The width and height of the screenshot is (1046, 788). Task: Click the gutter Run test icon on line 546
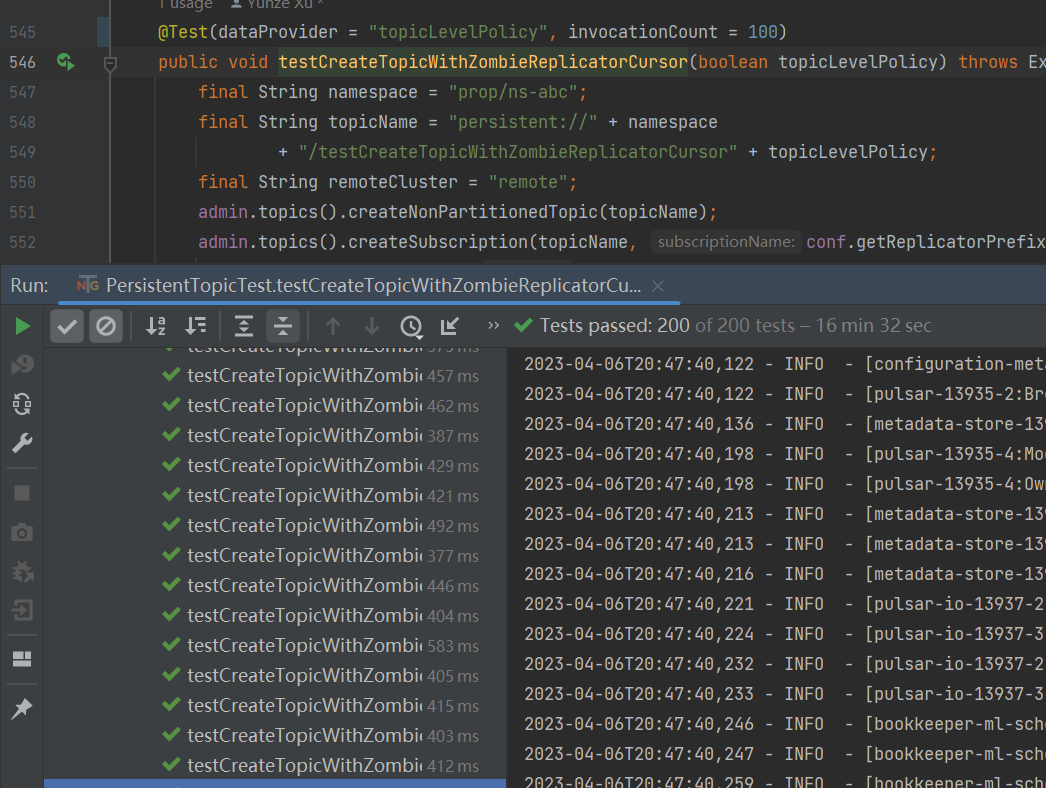point(65,62)
